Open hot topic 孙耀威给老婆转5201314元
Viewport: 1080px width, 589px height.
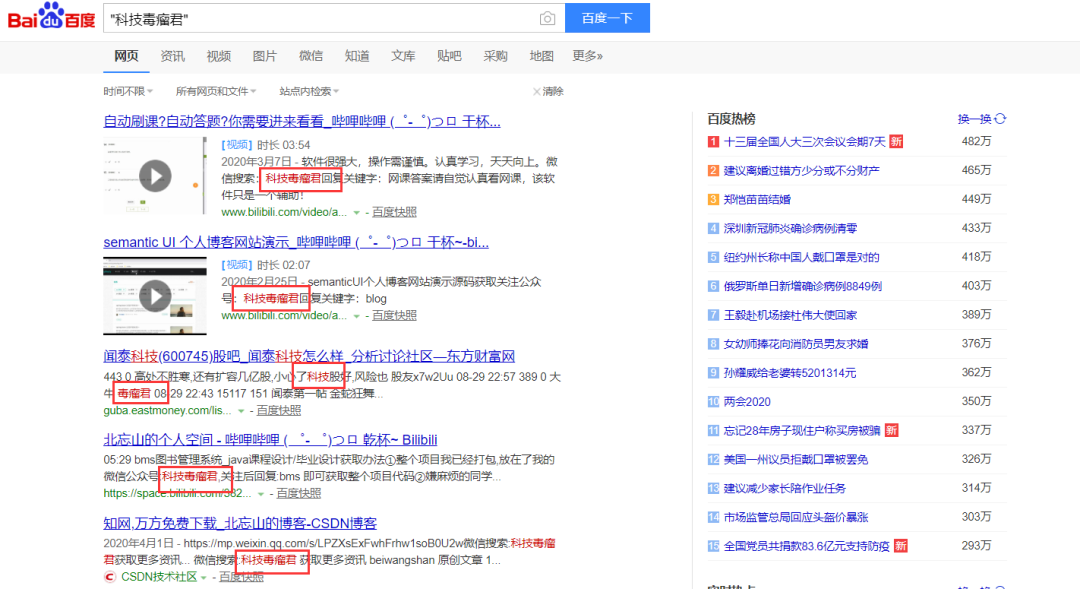coord(789,373)
